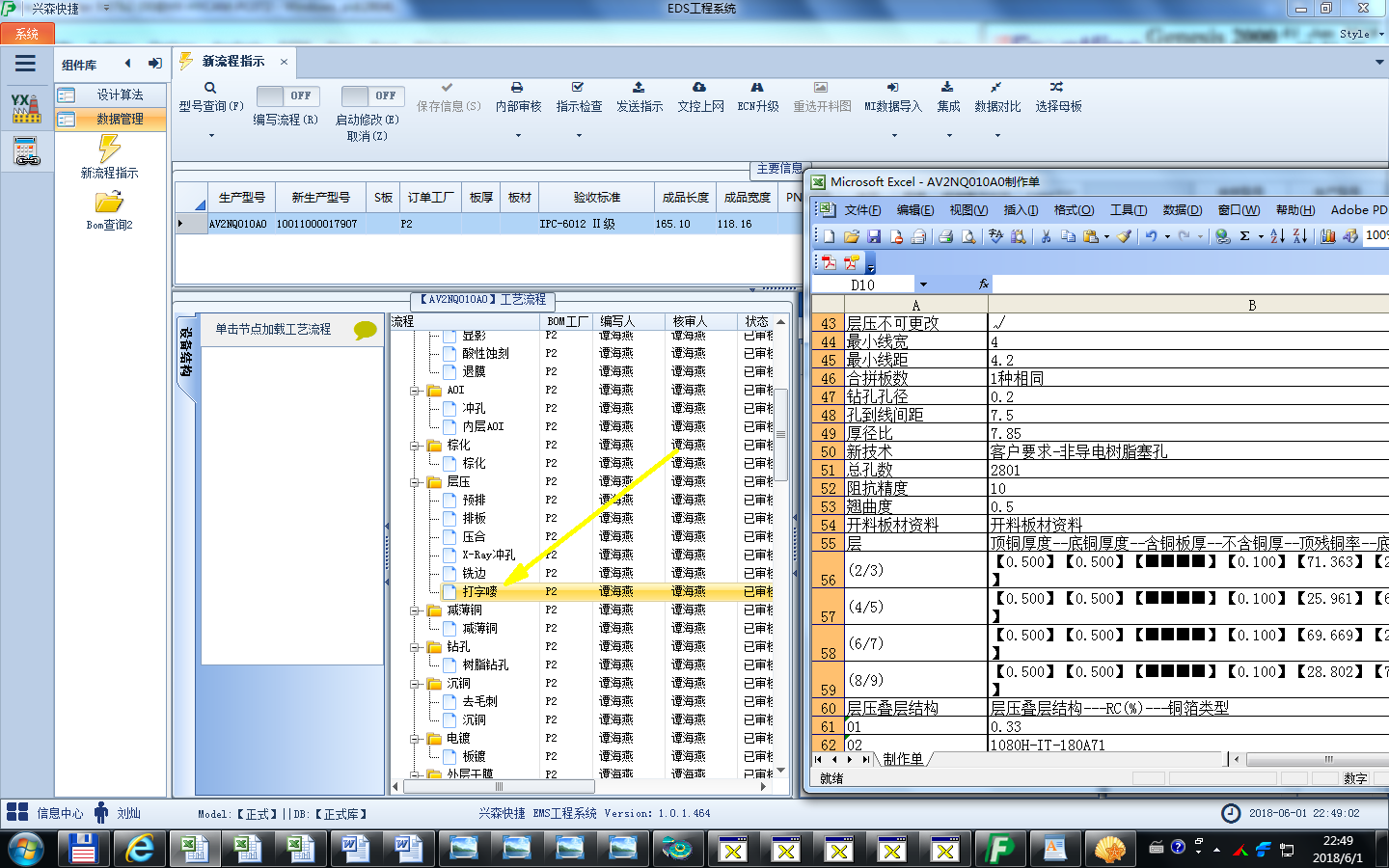Viewport: 1389px width, 868px height.
Task: Click the 选择母板 shuffle icon
Action: pyautogui.click(x=1057, y=87)
